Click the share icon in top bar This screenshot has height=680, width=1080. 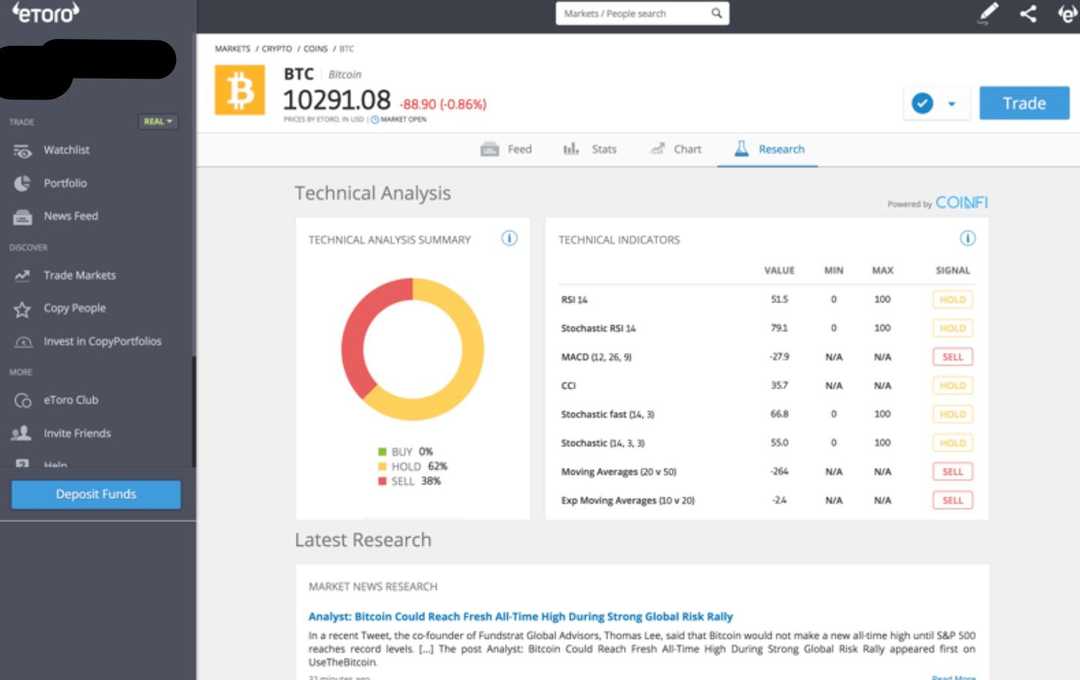tap(1026, 14)
